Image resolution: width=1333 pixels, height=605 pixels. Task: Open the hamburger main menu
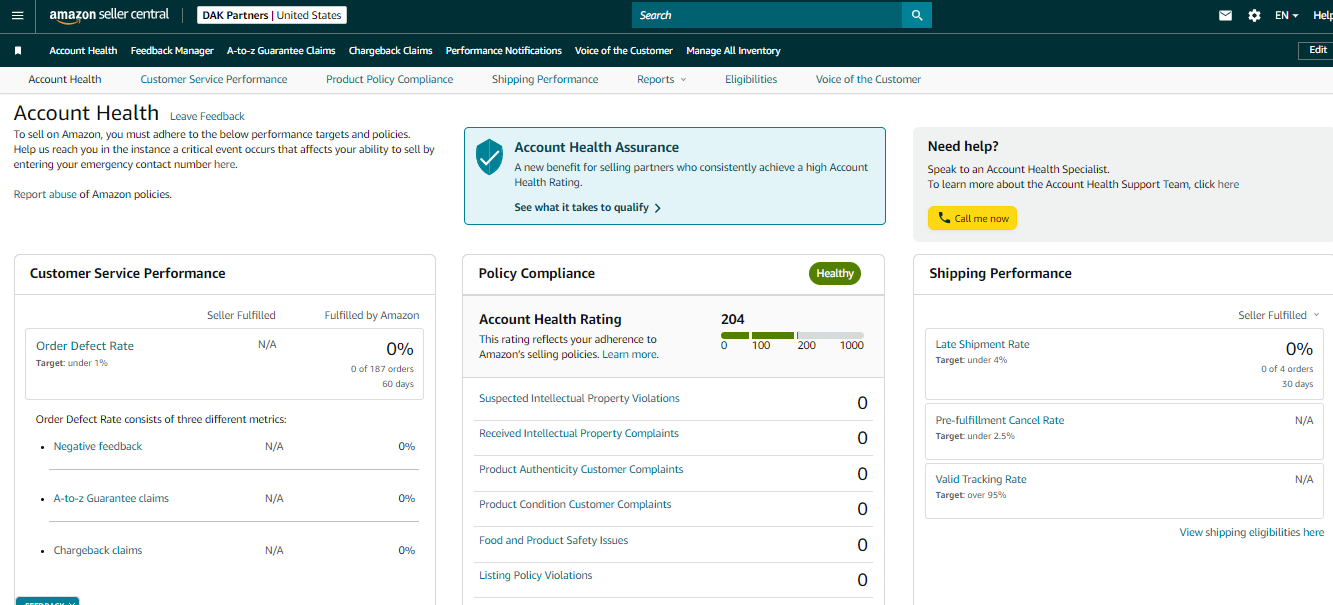click(x=17, y=15)
